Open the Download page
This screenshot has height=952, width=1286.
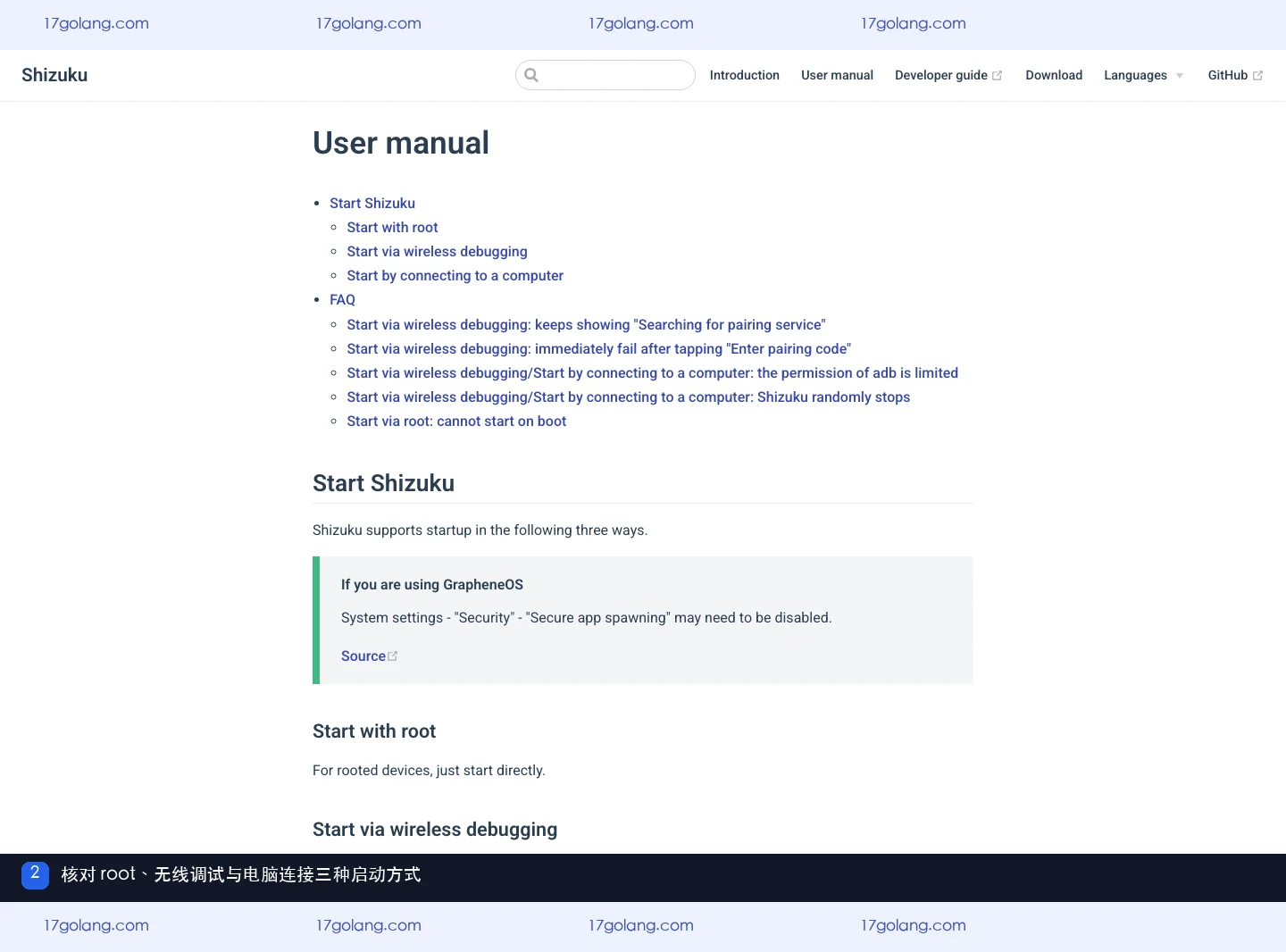point(1054,75)
